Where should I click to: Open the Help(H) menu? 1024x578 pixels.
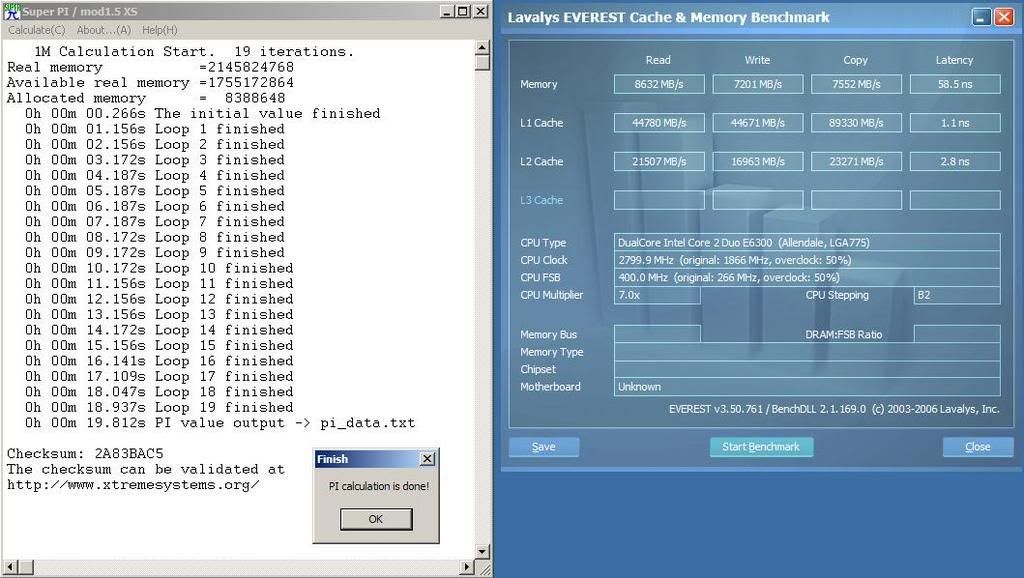(160, 30)
